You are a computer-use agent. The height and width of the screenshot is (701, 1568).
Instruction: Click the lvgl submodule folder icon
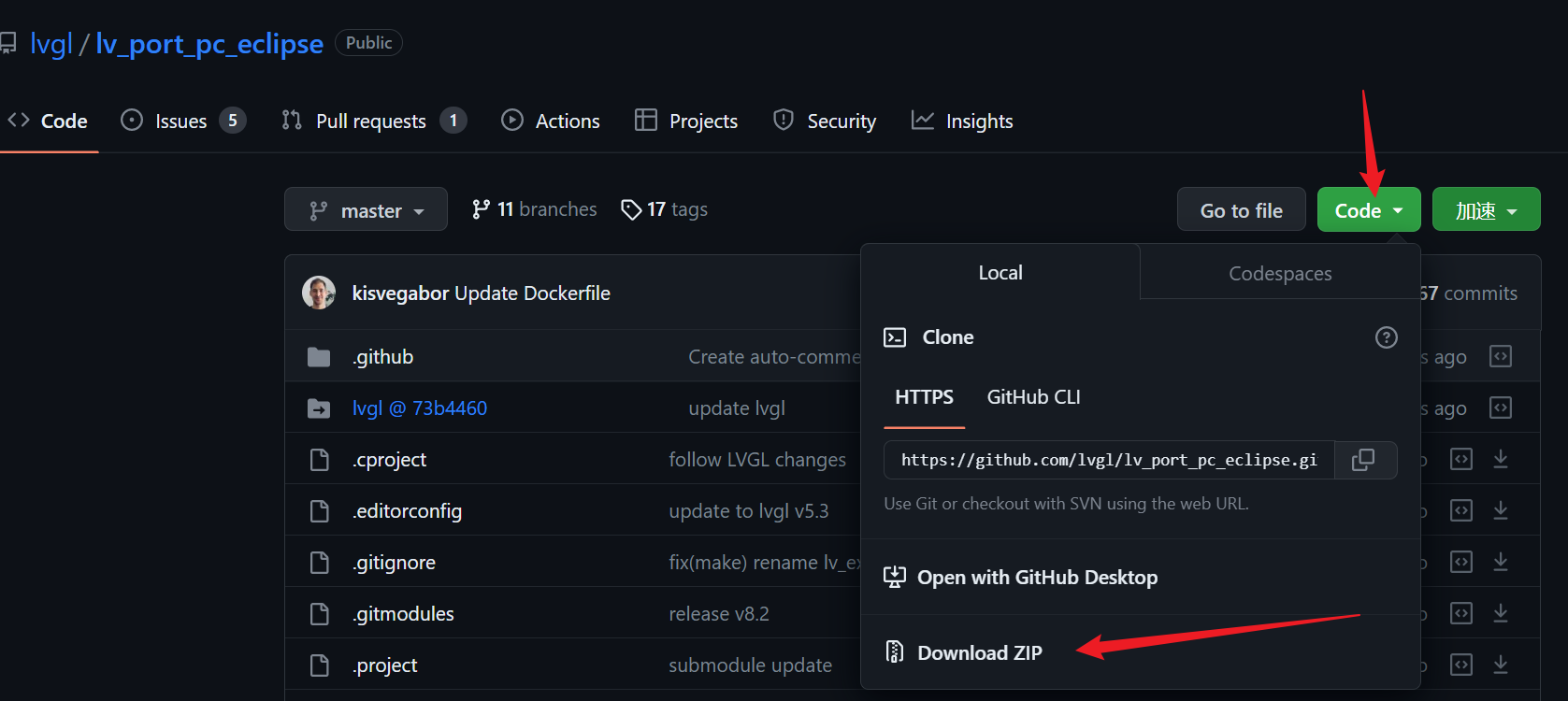319,408
